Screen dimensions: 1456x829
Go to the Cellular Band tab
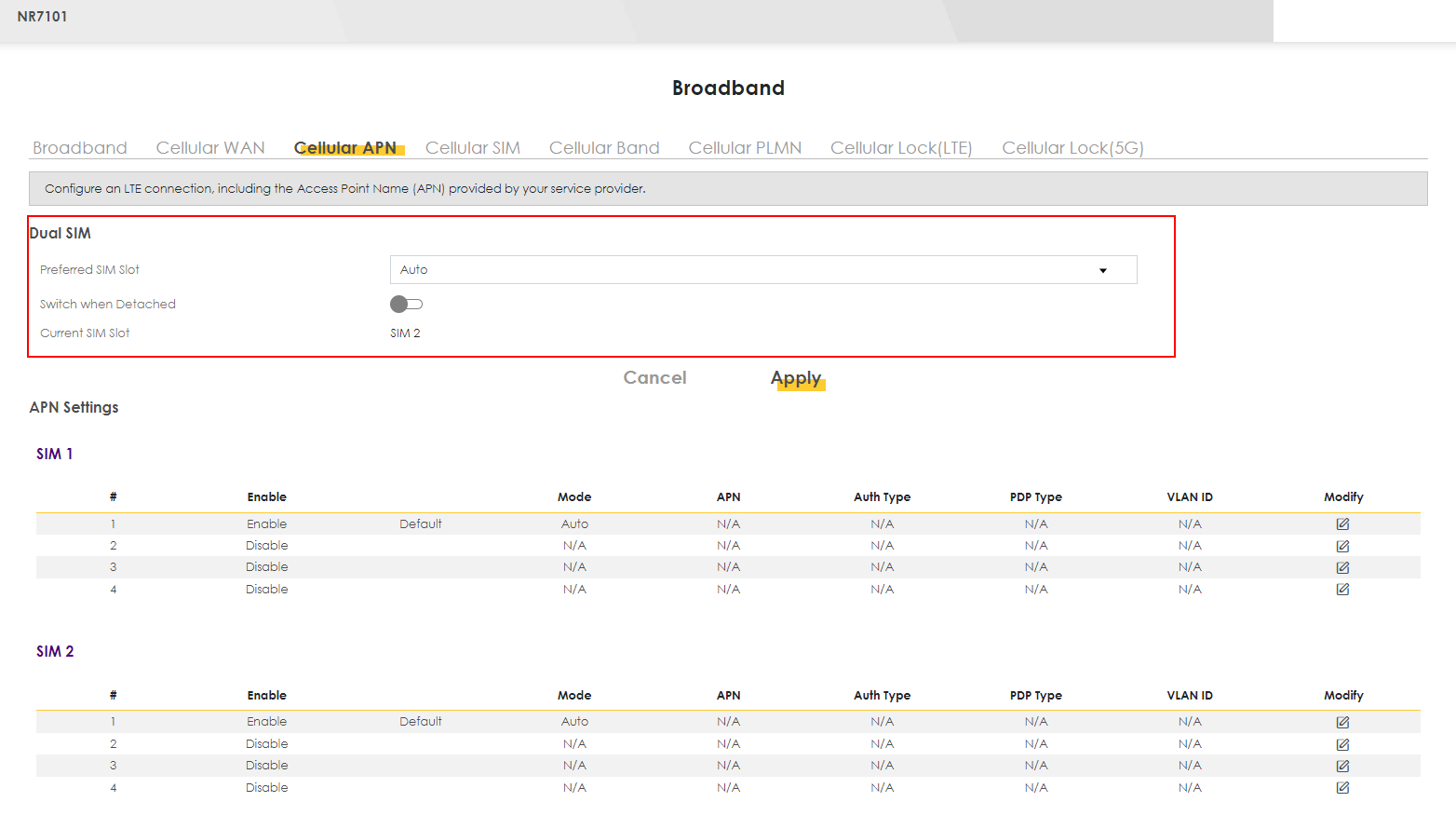click(x=604, y=148)
